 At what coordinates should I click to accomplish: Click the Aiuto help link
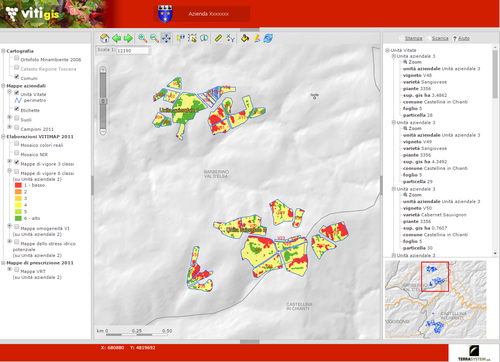click(464, 38)
